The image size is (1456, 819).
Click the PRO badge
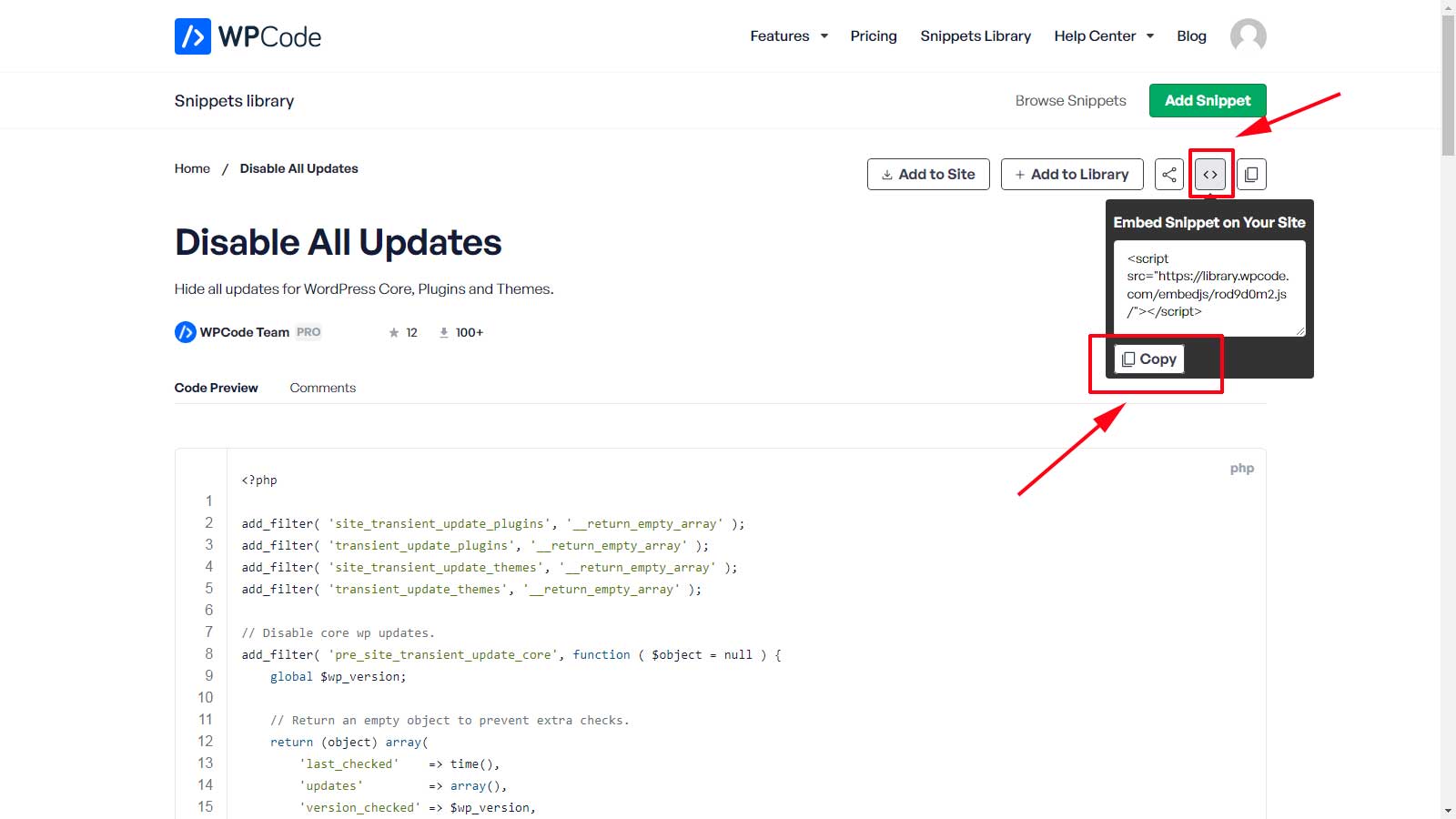(x=308, y=332)
